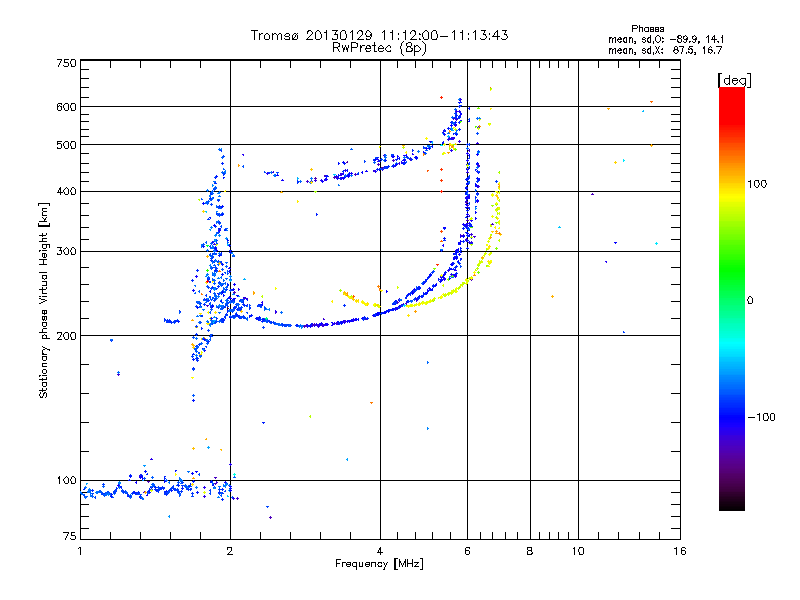Click the colorbar tick label '0'
800x600 pixels.
coord(750,301)
